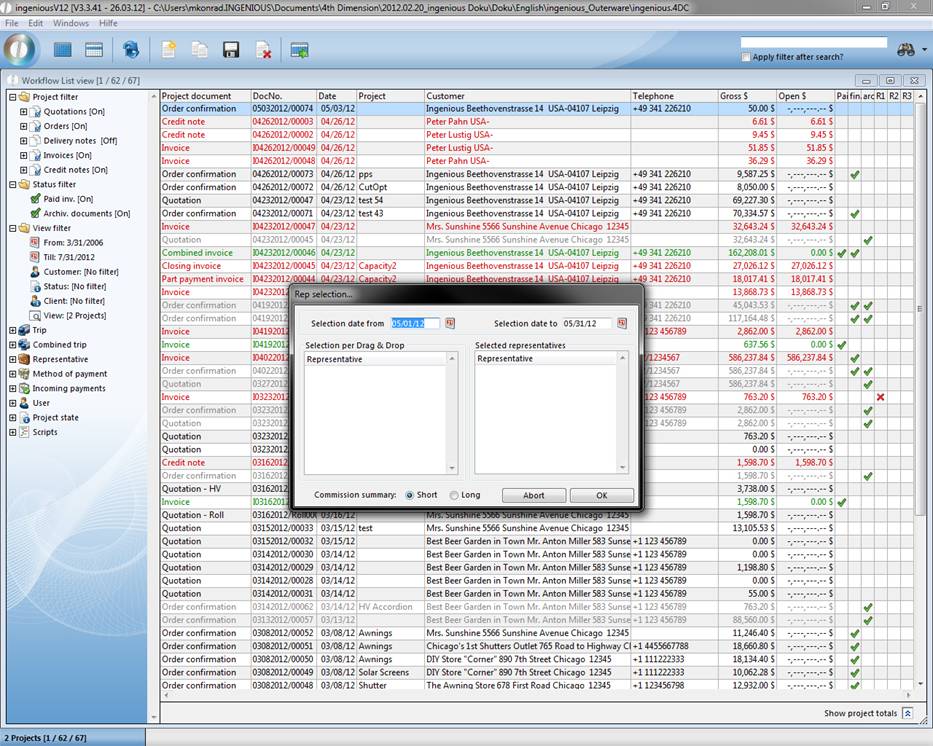
Task: Collapse the Project filter tree node
Action: [x=13, y=97]
